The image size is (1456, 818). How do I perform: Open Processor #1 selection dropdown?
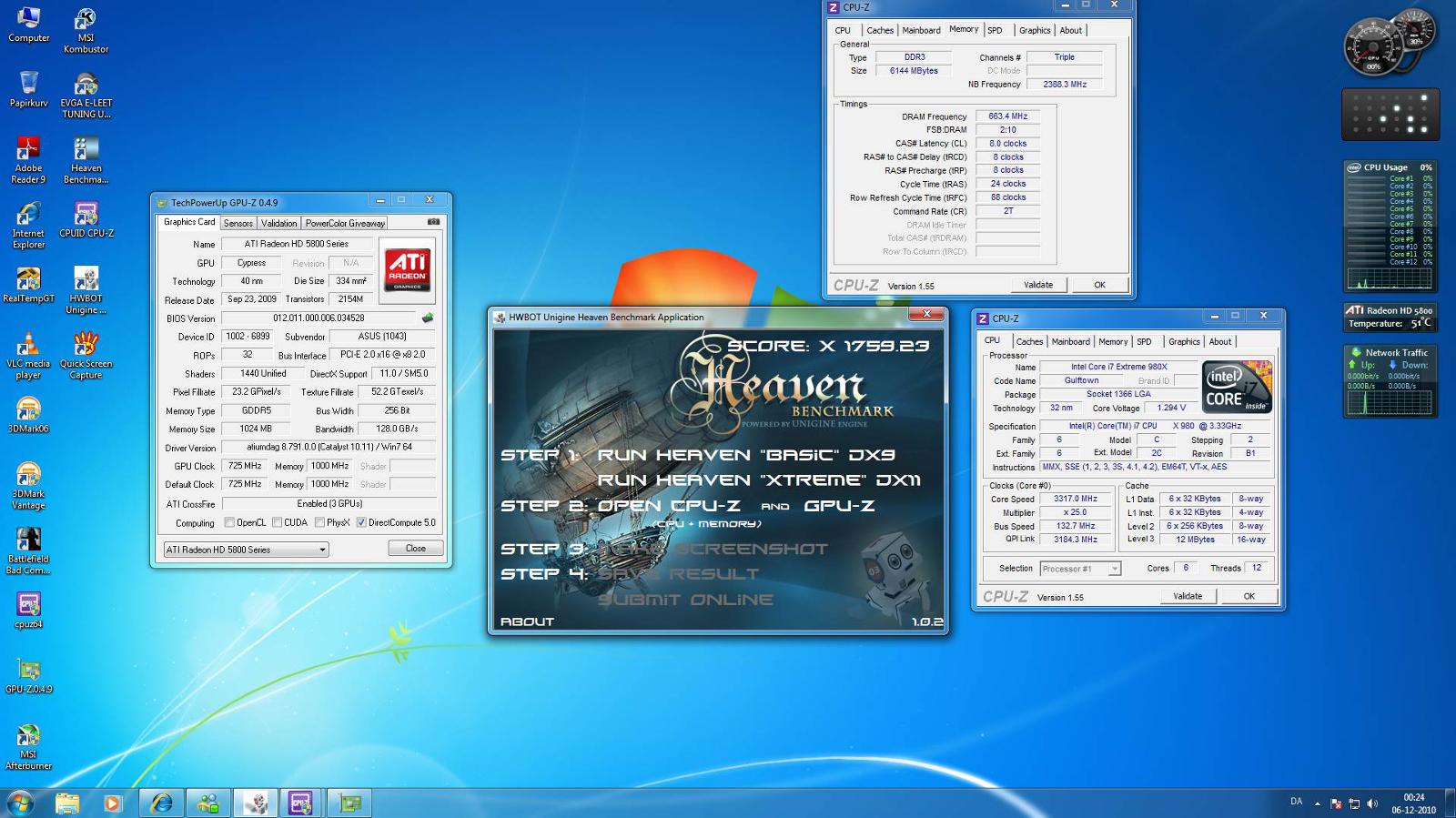[1080, 569]
